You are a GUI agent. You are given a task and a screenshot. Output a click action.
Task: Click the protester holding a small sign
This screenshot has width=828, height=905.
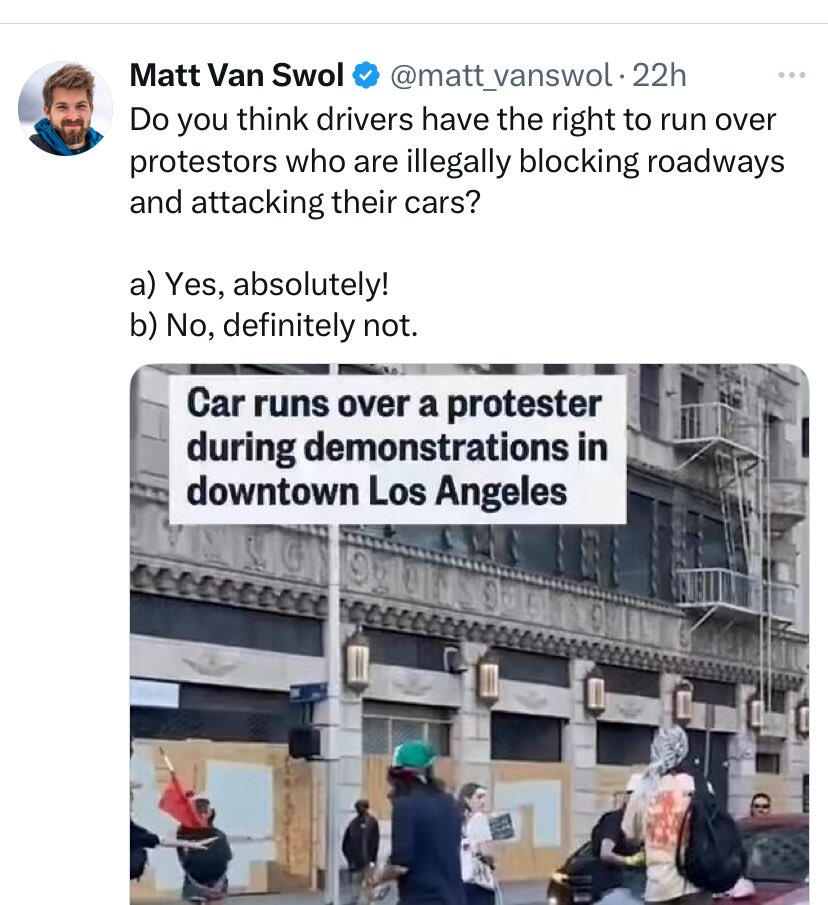(x=479, y=837)
